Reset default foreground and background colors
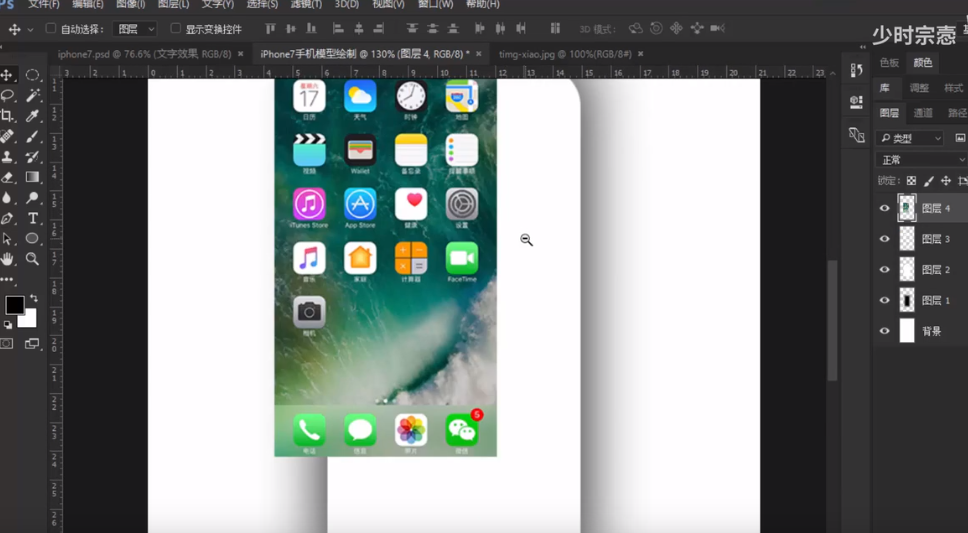Image resolution: width=968 pixels, height=533 pixels. click(x=7, y=325)
